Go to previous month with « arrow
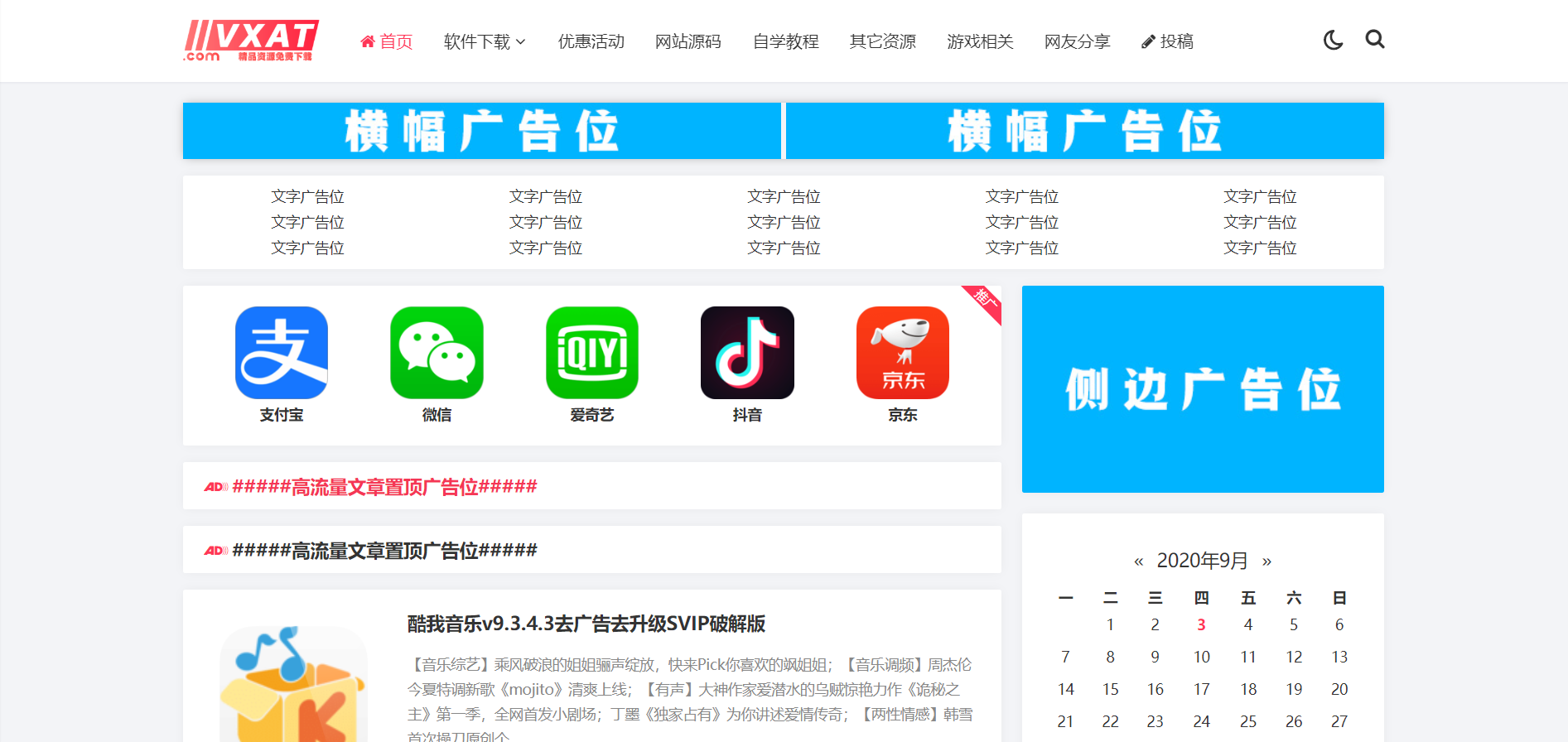The height and width of the screenshot is (742, 1568). [1139, 561]
